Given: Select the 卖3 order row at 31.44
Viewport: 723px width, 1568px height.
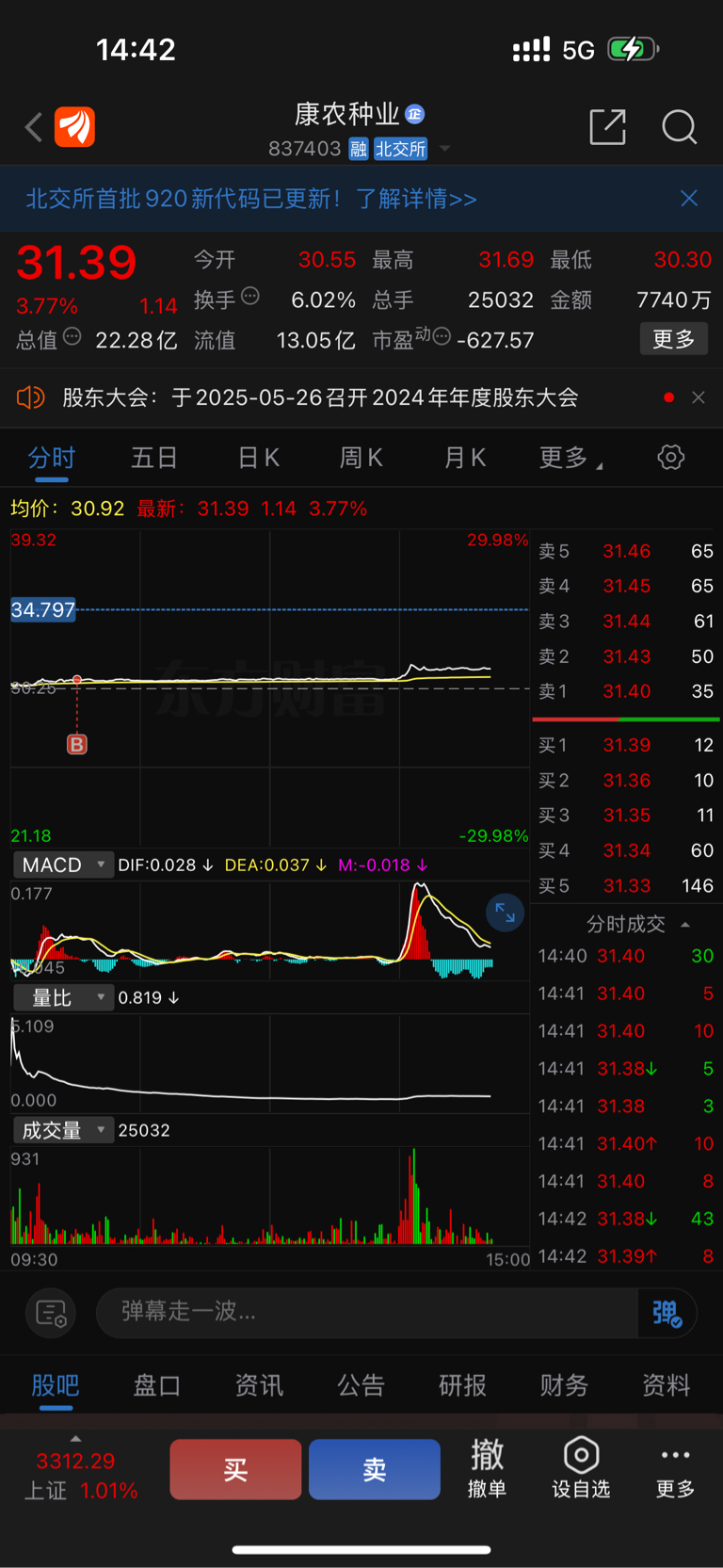Looking at the screenshot, I should 626,621.
